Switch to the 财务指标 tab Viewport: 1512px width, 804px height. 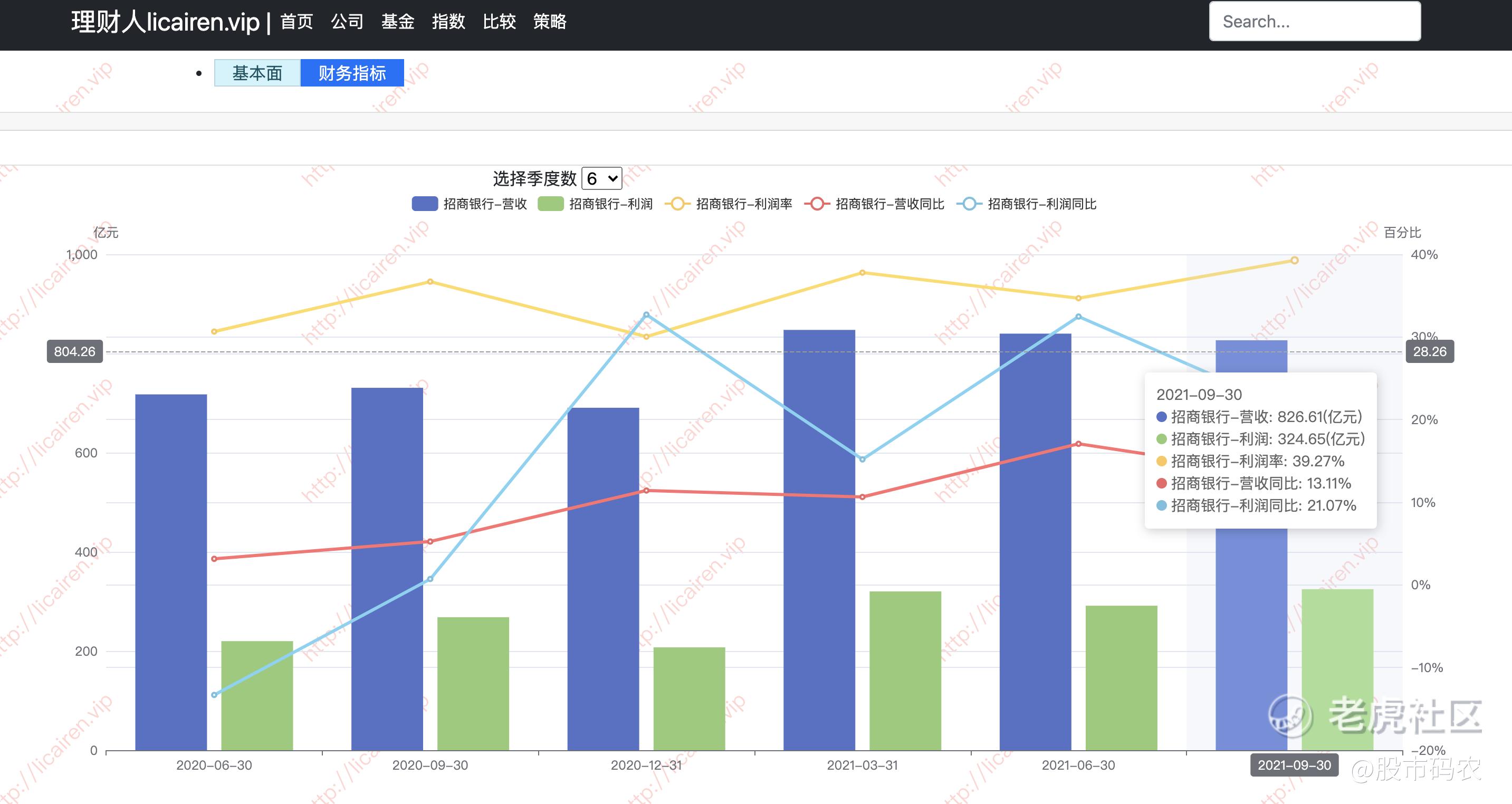pyautogui.click(x=352, y=73)
